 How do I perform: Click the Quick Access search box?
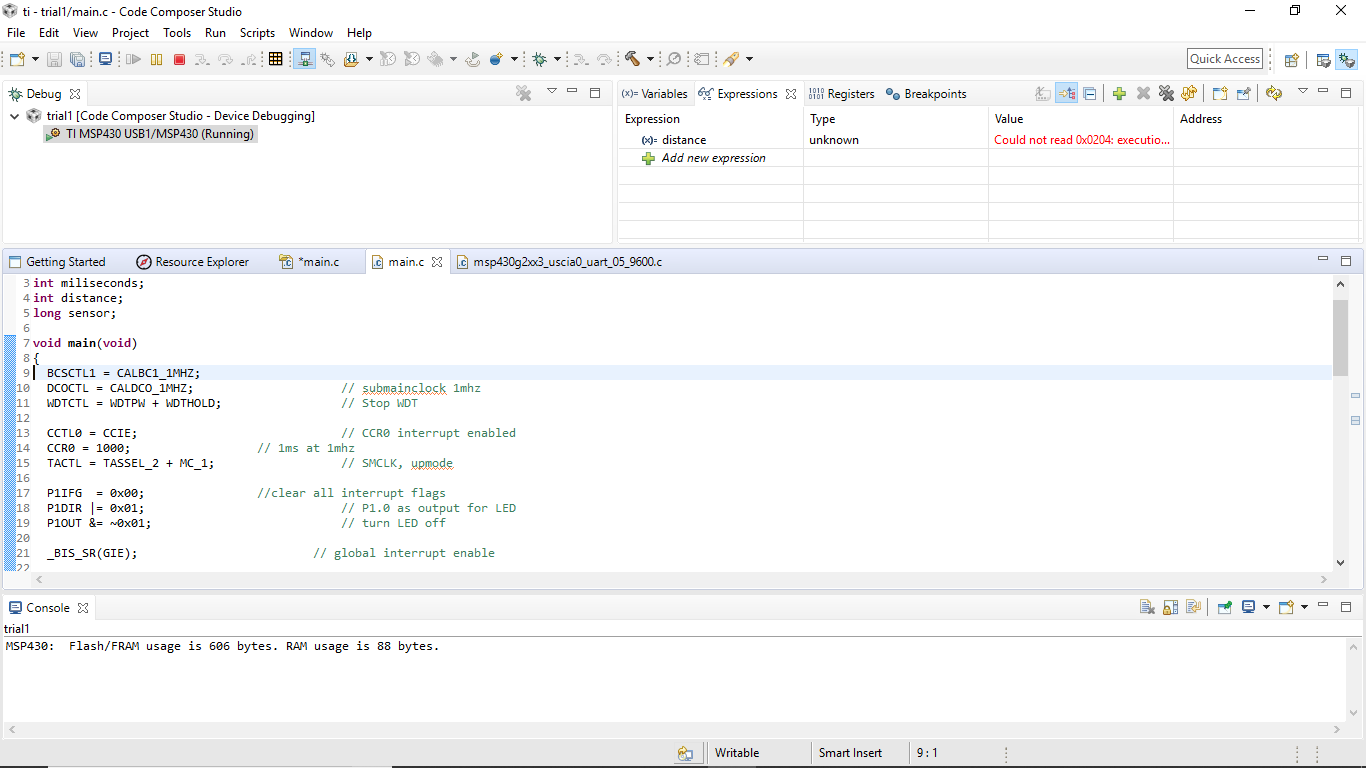(1224, 59)
